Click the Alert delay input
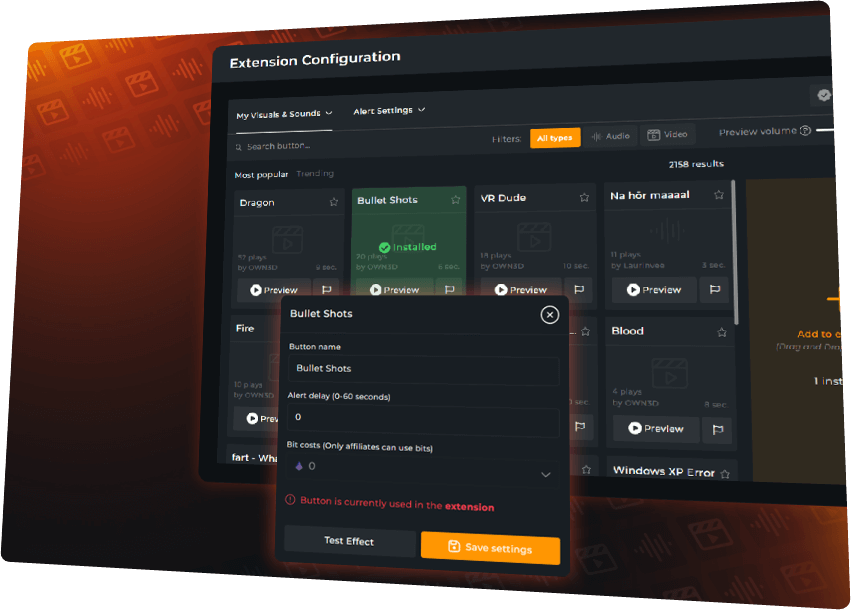 [x=423, y=421]
